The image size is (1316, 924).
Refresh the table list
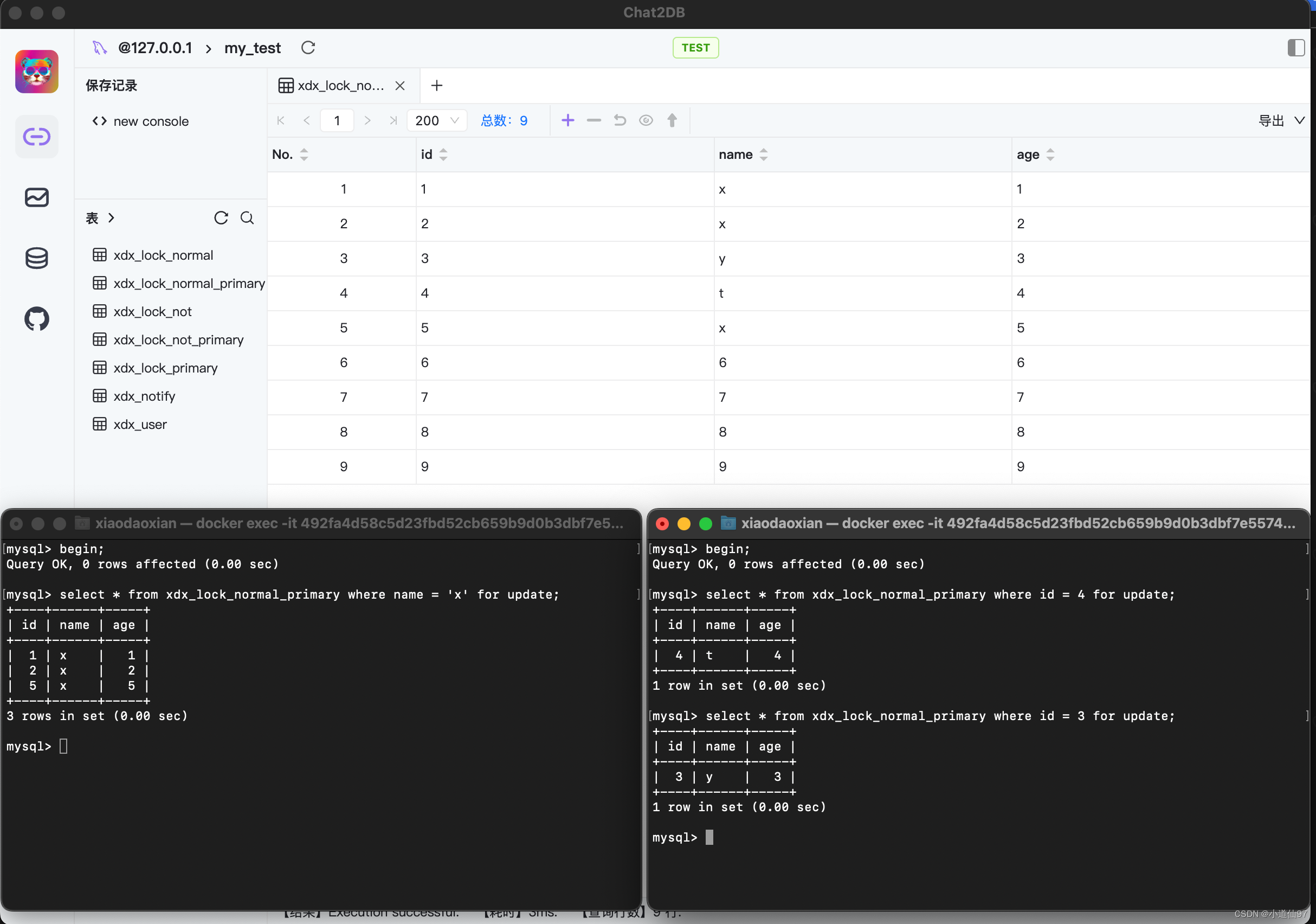(x=221, y=218)
